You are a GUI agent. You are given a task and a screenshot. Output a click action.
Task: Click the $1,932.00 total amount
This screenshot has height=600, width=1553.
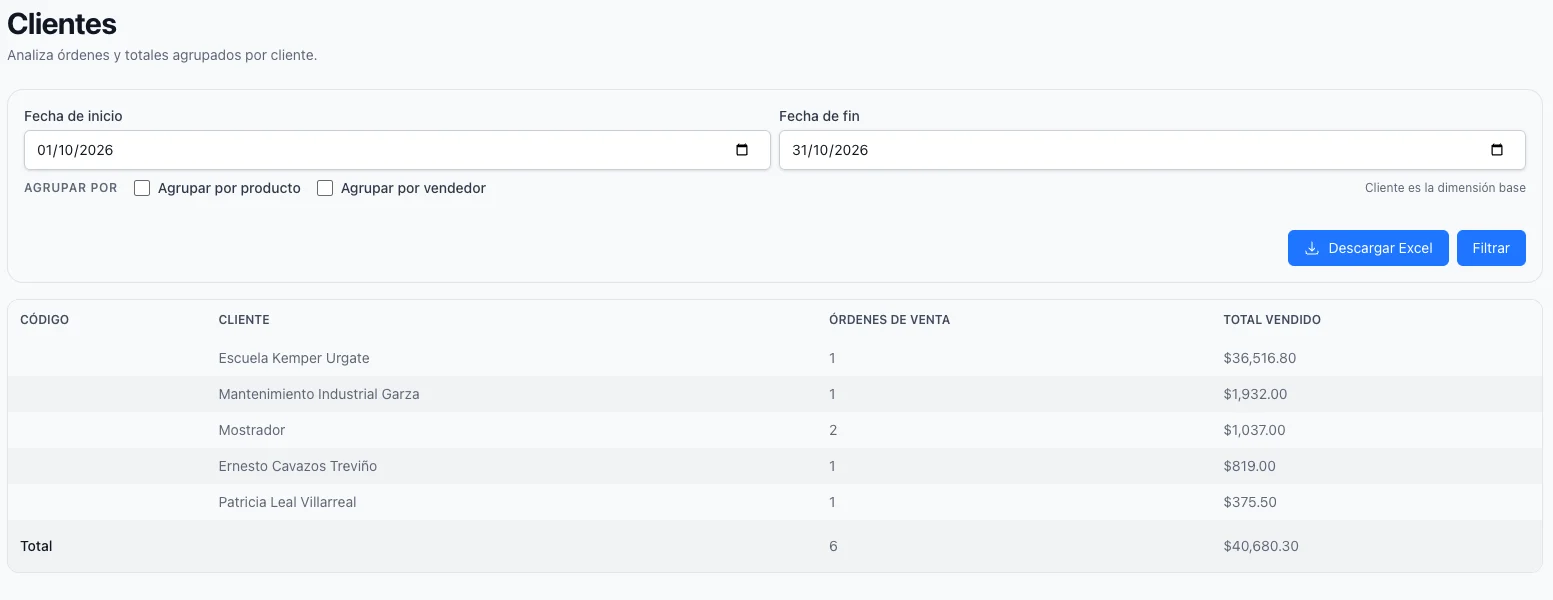click(1255, 394)
